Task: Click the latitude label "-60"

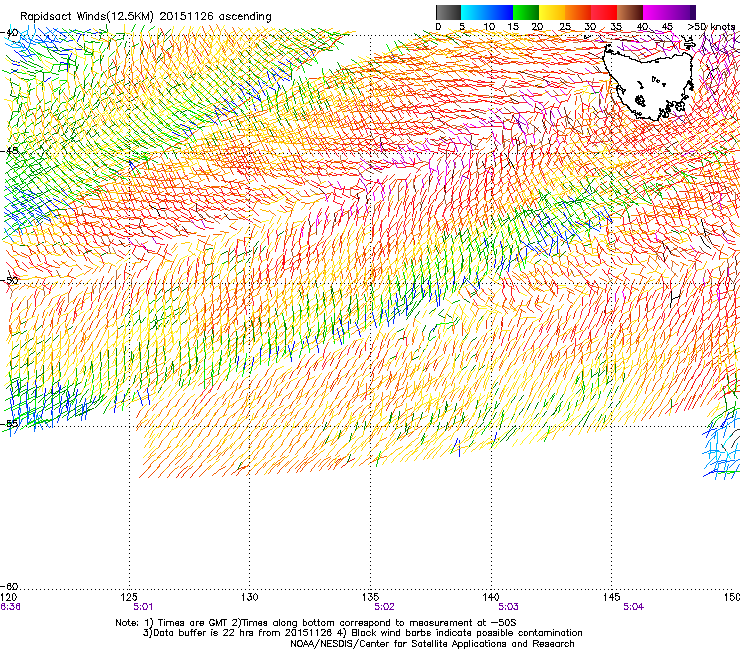Action: (x=10, y=586)
